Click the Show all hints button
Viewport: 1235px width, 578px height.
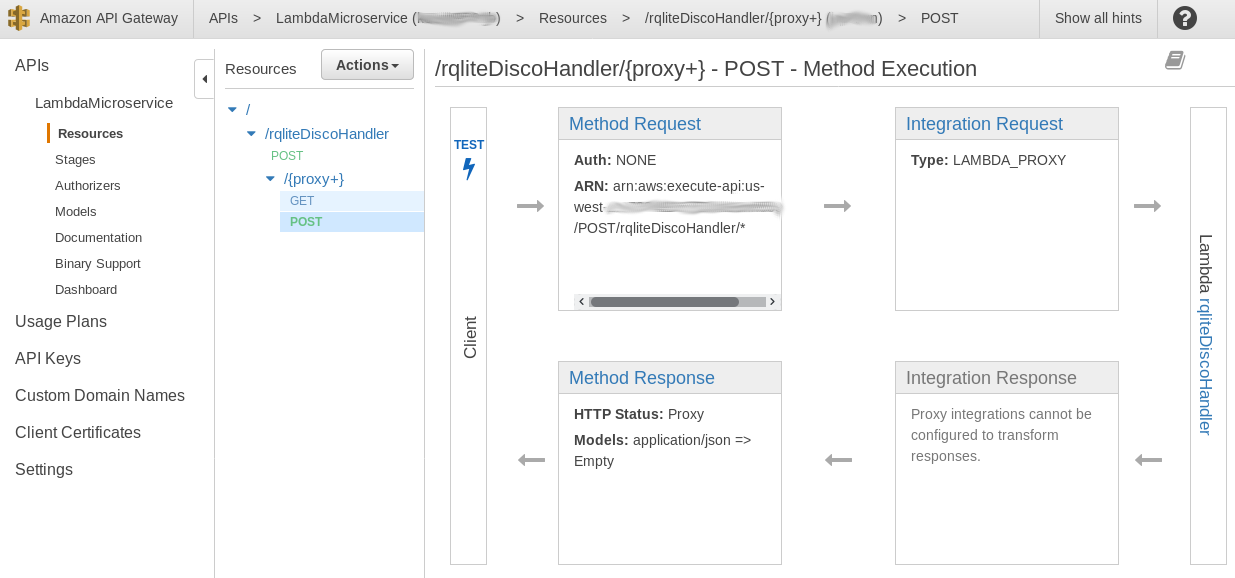1097,17
